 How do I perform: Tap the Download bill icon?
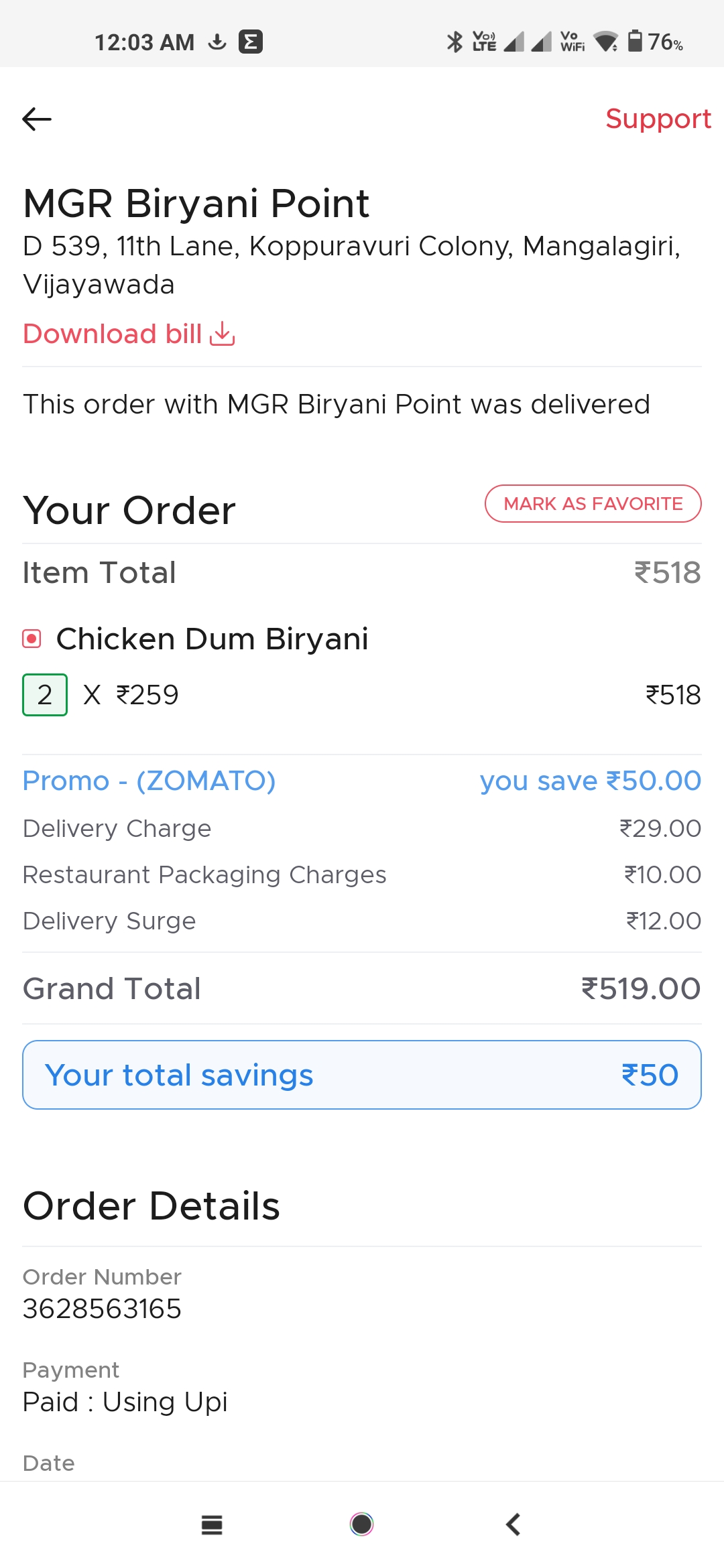point(223,334)
